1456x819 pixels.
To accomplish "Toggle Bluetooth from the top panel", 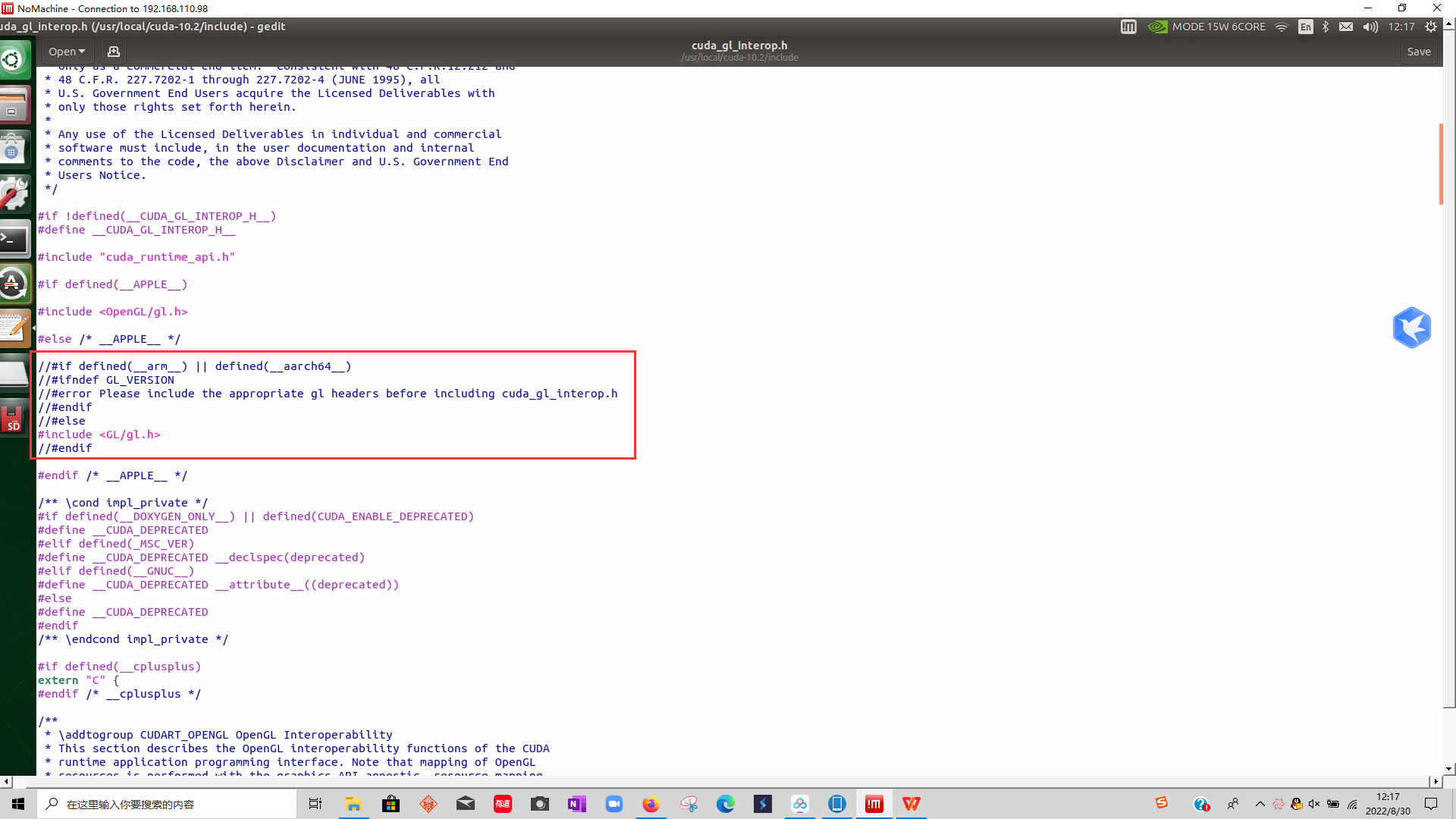I will click(1326, 26).
